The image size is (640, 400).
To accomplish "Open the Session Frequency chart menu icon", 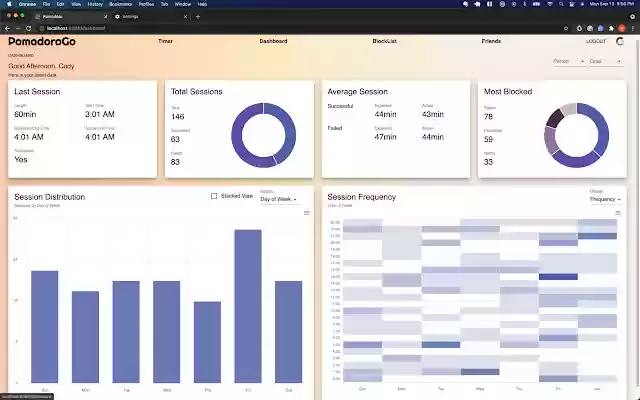I will pyautogui.click(x=618, y=213).
